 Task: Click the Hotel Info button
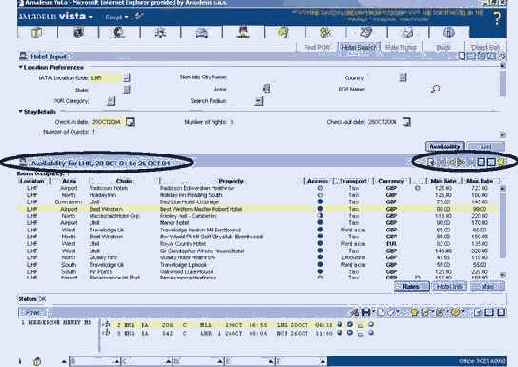tap(449, 286)
